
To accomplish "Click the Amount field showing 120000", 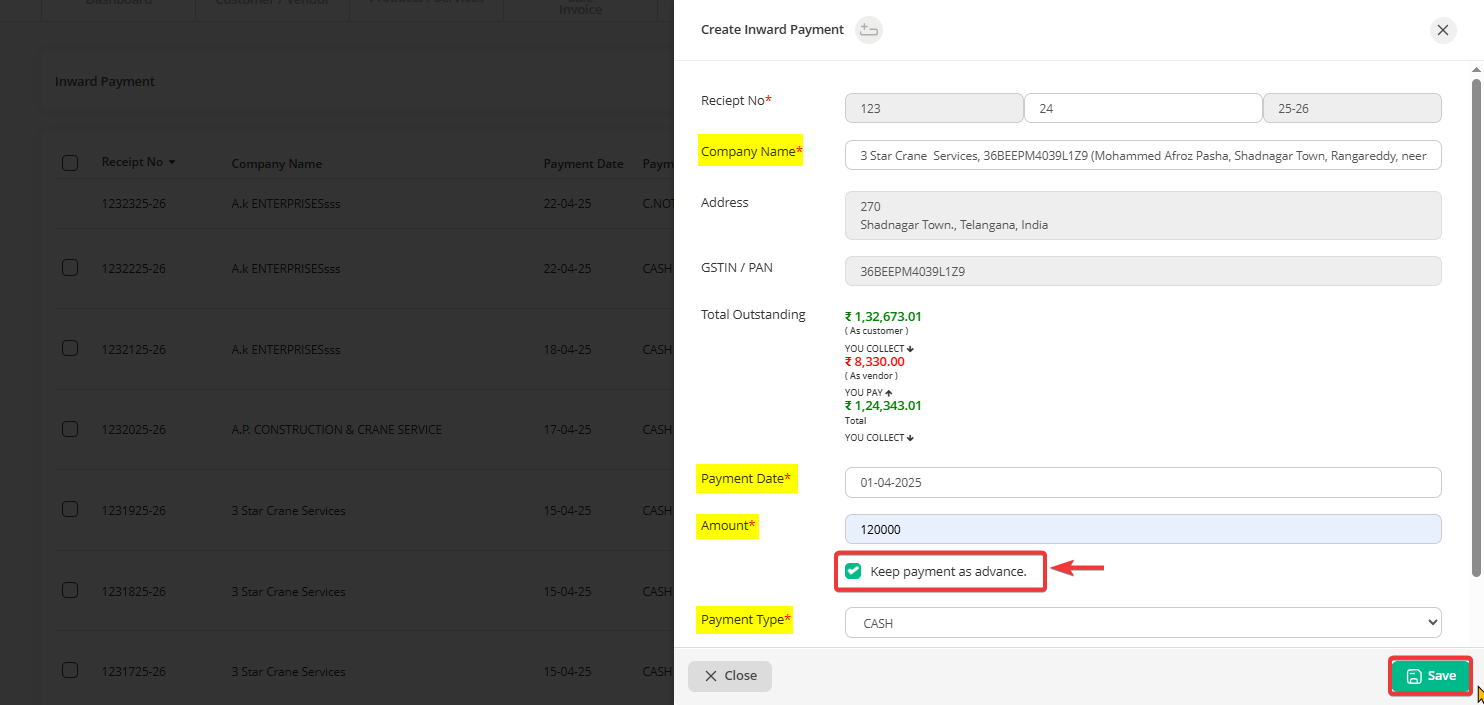I will 1143,529.
